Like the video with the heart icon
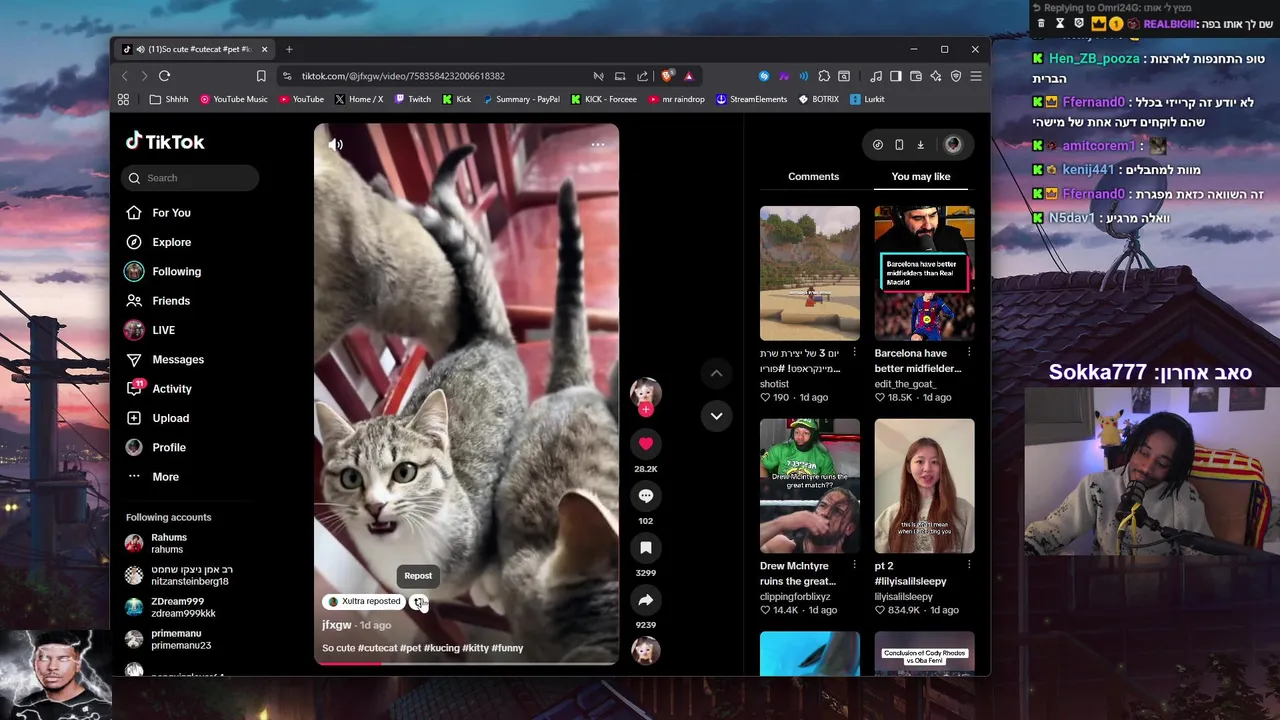The width and height of the screenshot is (1280, 720). pos(646,443)
